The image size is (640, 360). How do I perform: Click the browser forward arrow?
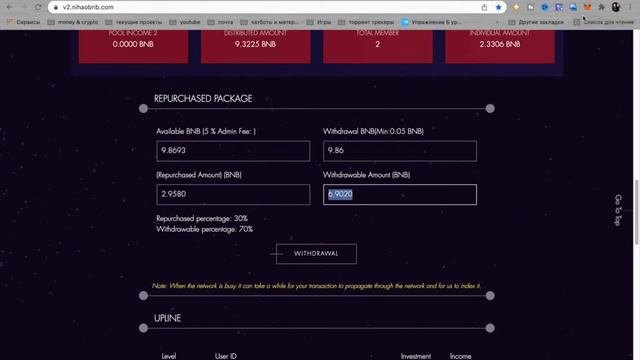24,7
